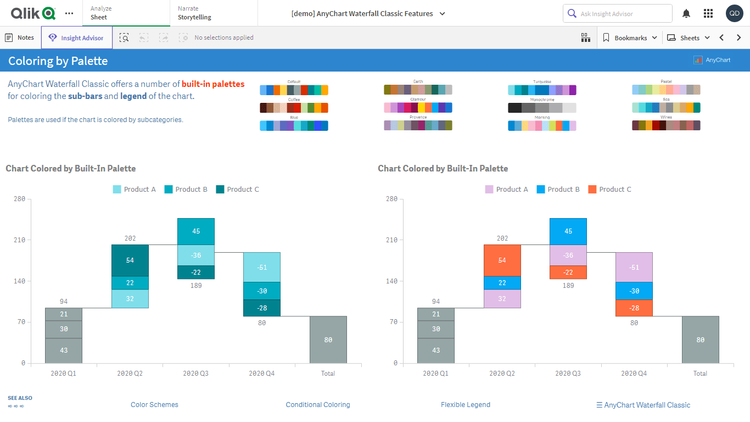Switch to the Narrate Storytelling tab
The image size is (750, 422).
(x=195, y=13)
